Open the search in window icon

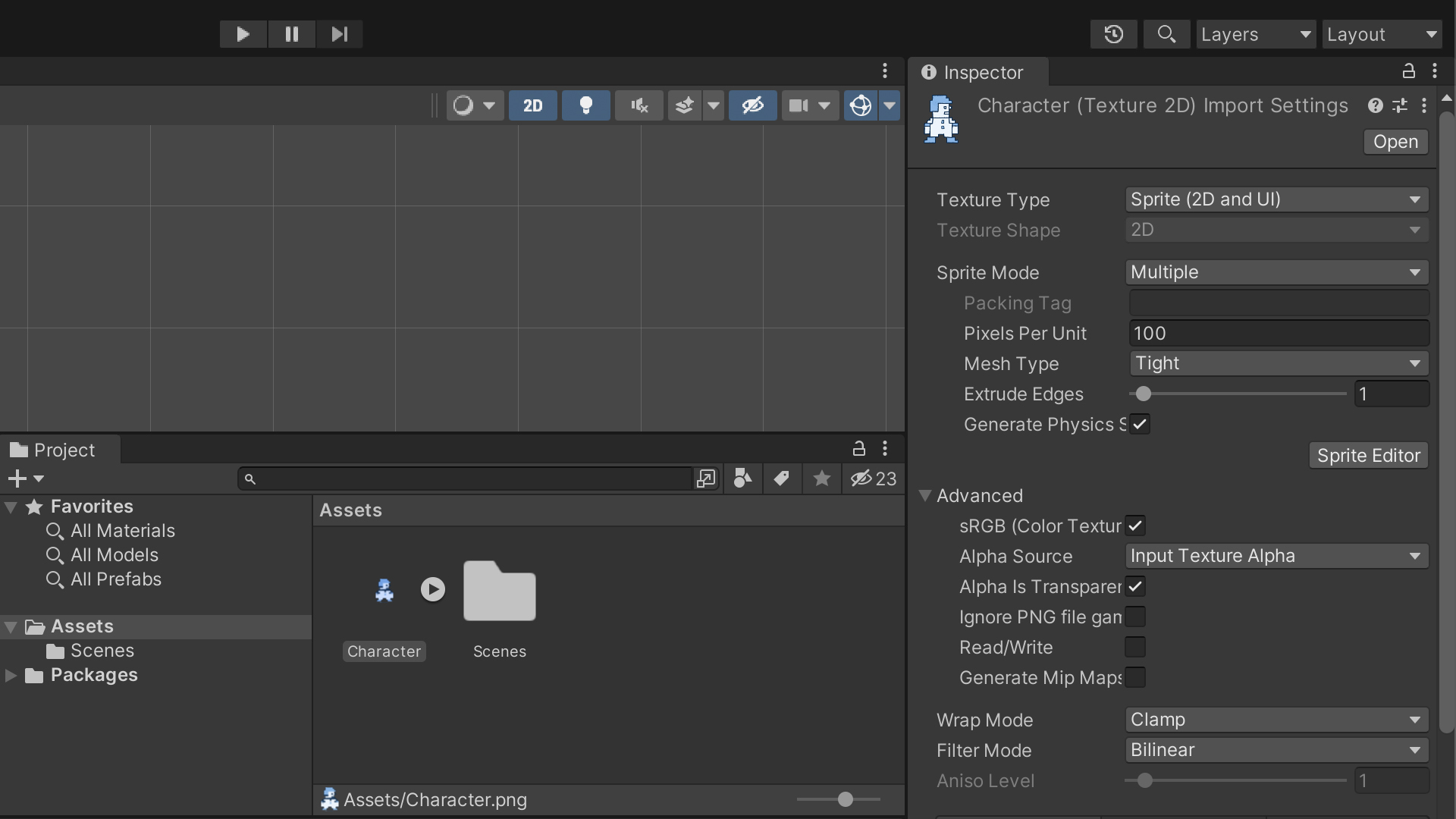pos(706,479)
